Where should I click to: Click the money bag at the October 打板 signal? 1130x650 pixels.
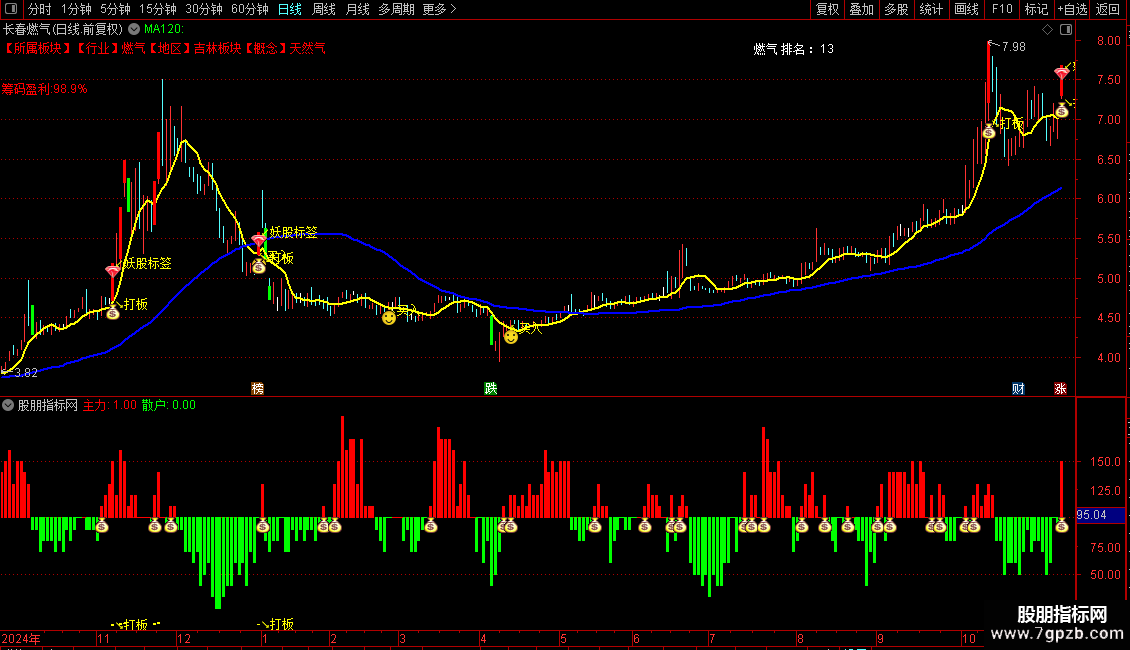pyautogui.click(x=989, y=131)
